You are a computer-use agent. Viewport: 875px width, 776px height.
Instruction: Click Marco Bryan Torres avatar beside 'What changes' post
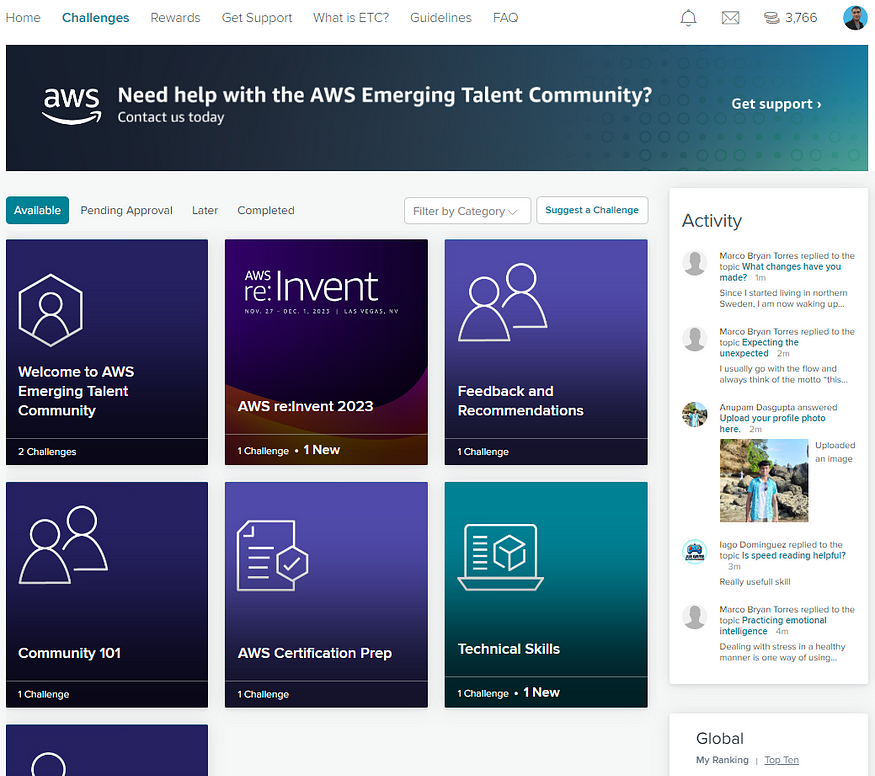tap(695, 263)
